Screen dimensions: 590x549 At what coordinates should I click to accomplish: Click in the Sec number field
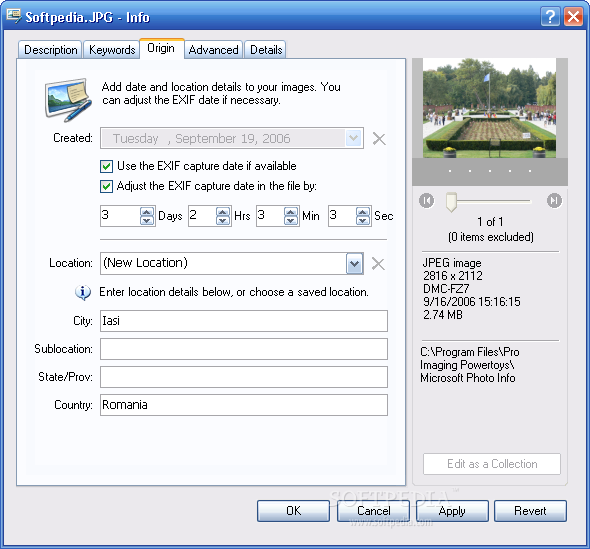pos(342,216)
